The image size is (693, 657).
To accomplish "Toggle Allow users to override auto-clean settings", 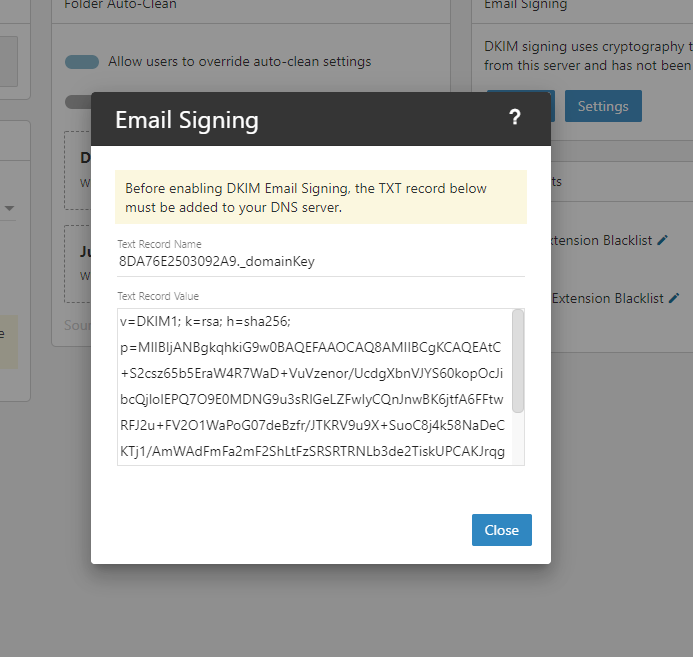I will click(82, 62).
